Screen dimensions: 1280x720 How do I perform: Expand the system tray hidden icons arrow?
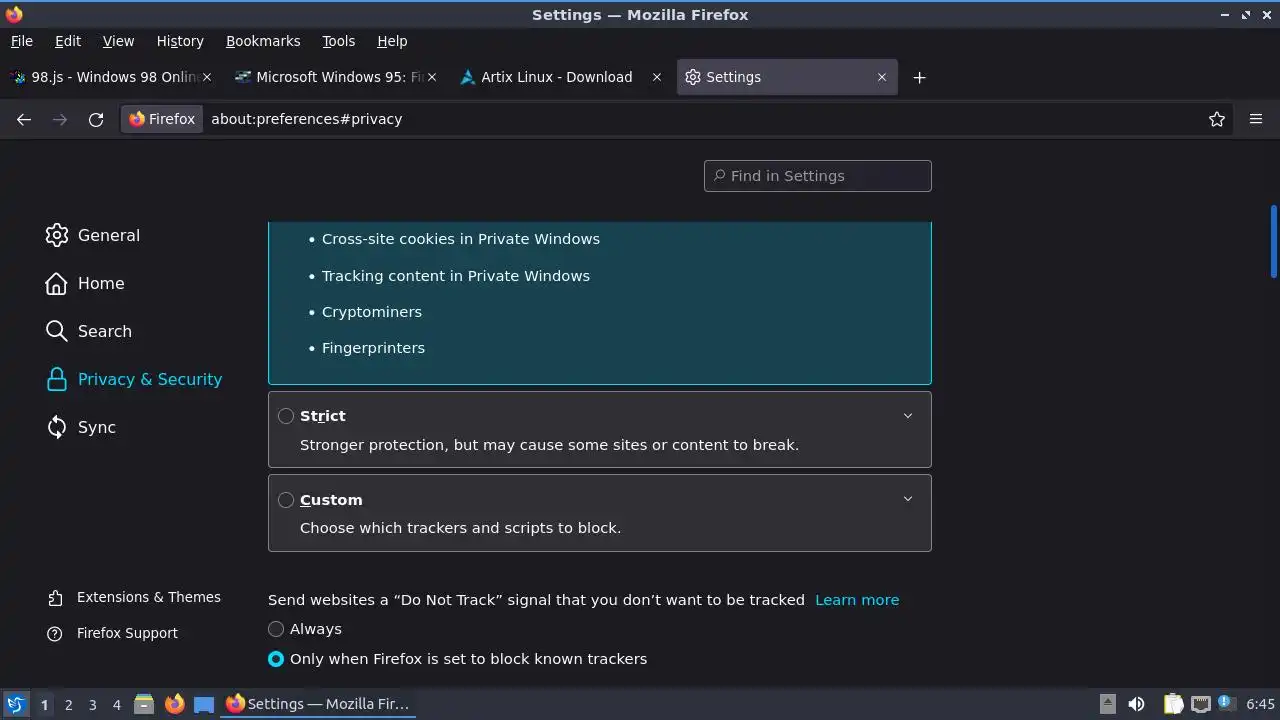(1108, 704)
